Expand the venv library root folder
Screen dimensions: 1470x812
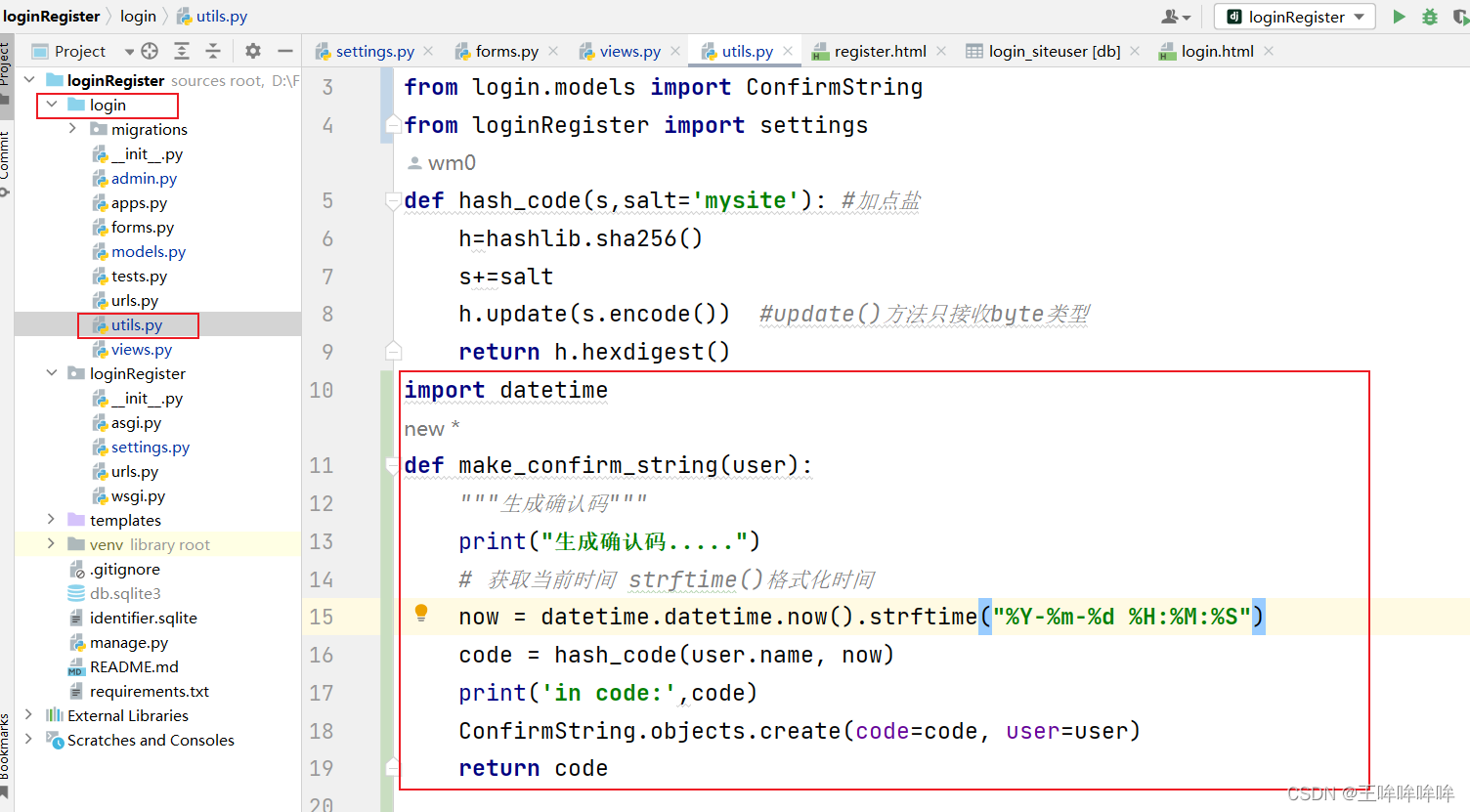[x=52, y=544]
